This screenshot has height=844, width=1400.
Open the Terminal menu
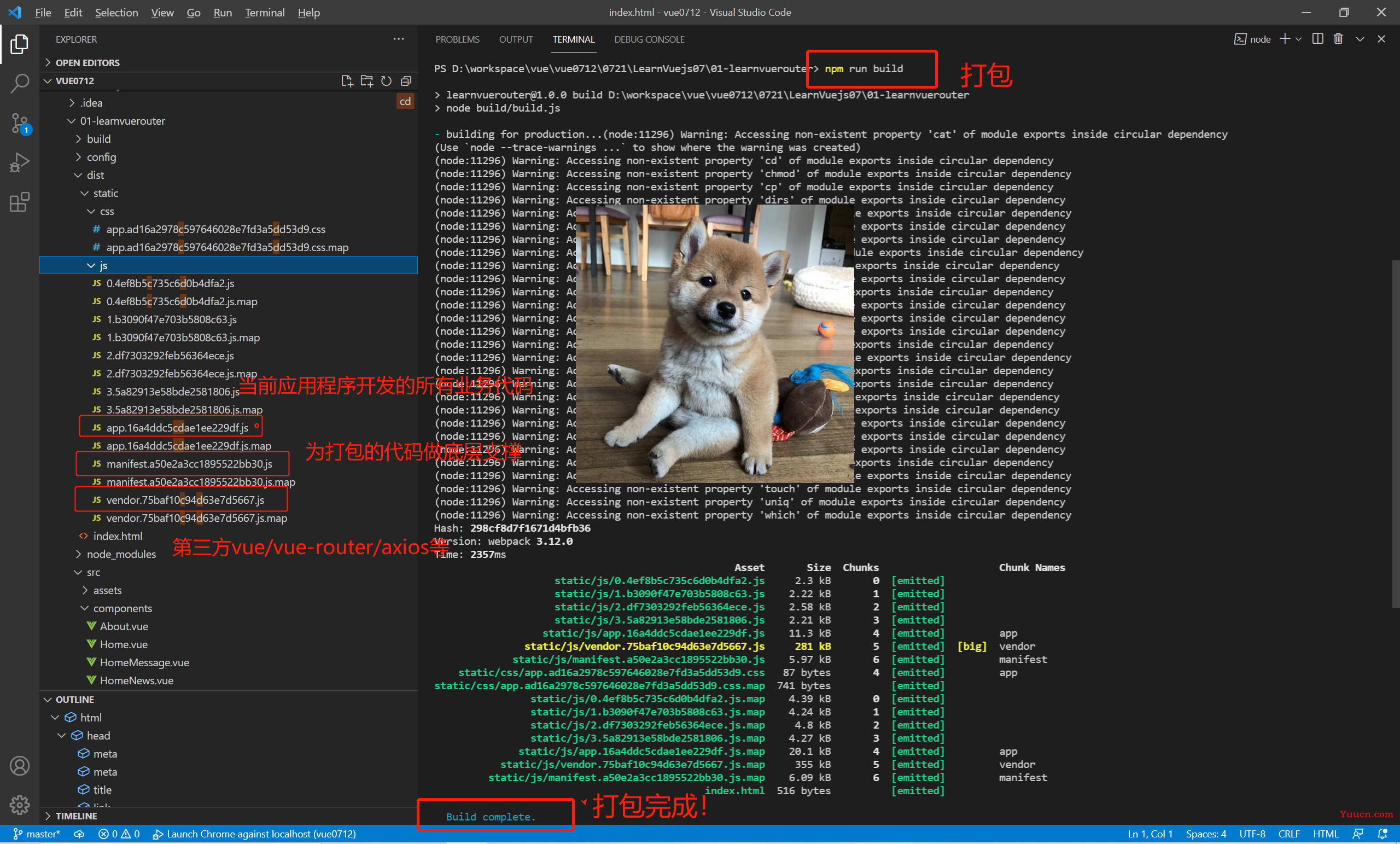pyautogui.click(x=264, y=13)
